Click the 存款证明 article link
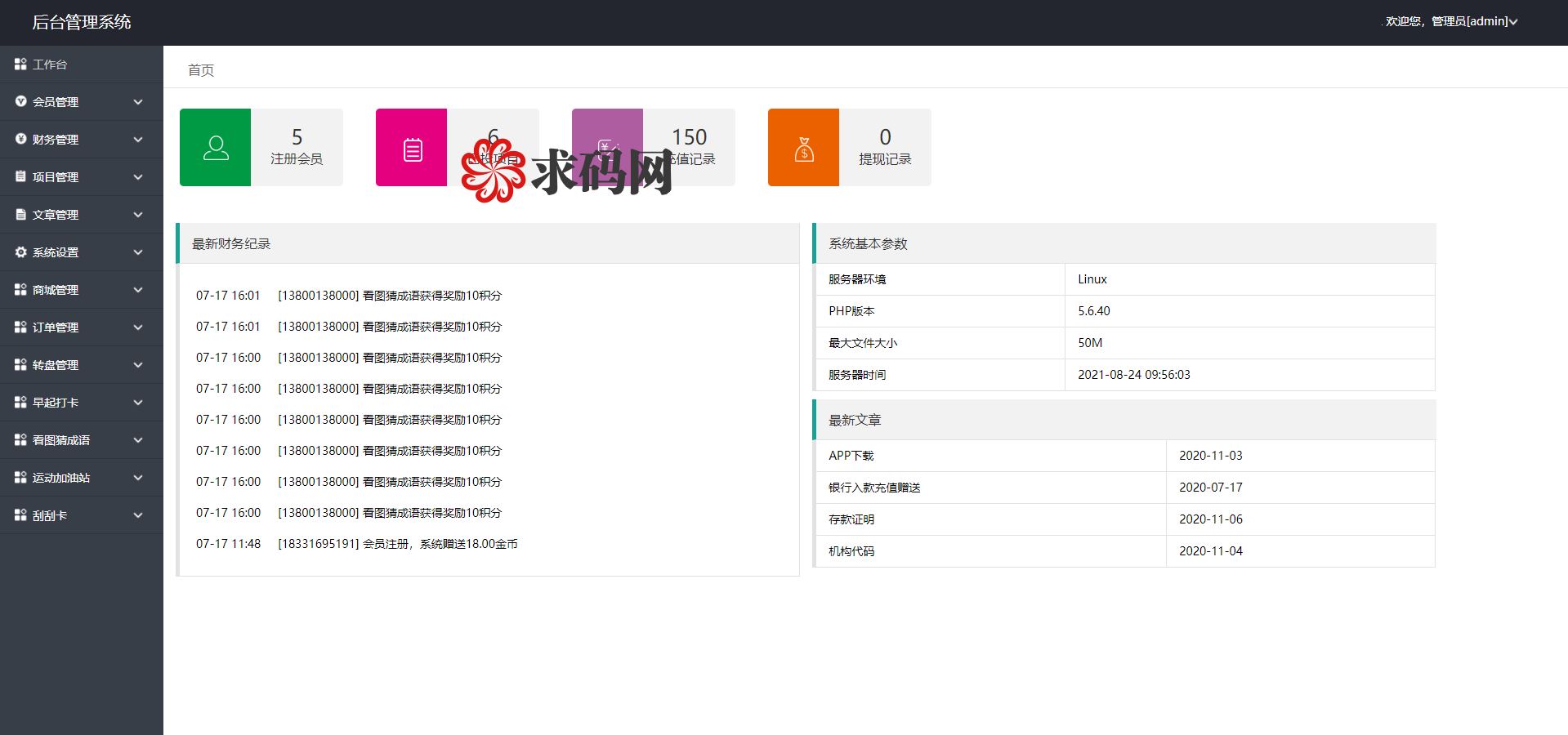 click(x=849, y=519)
